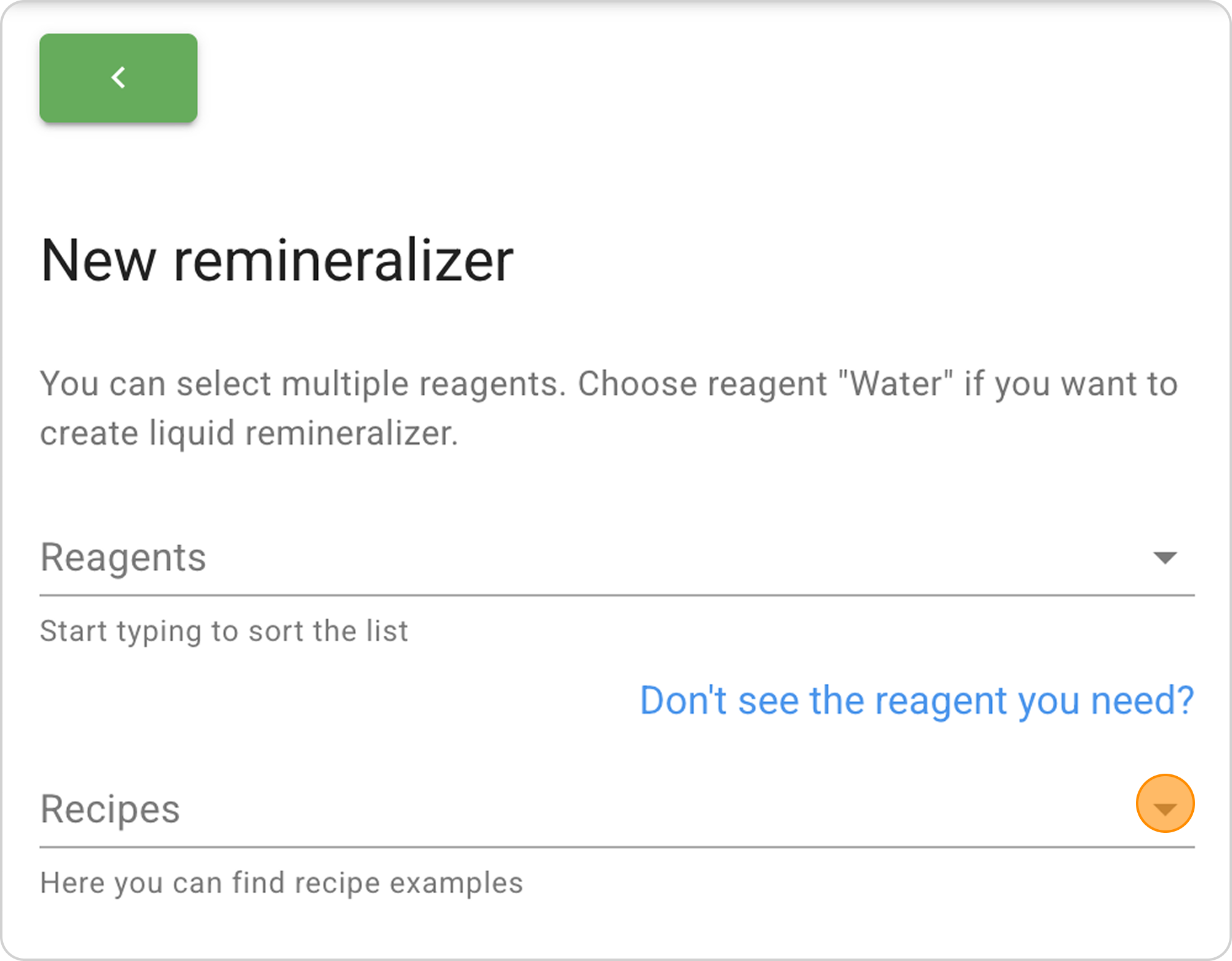The width and height of the screenshot is (1232, 961).
Task: Click the multiple reagents description paragraph
Action: point(609,408)
